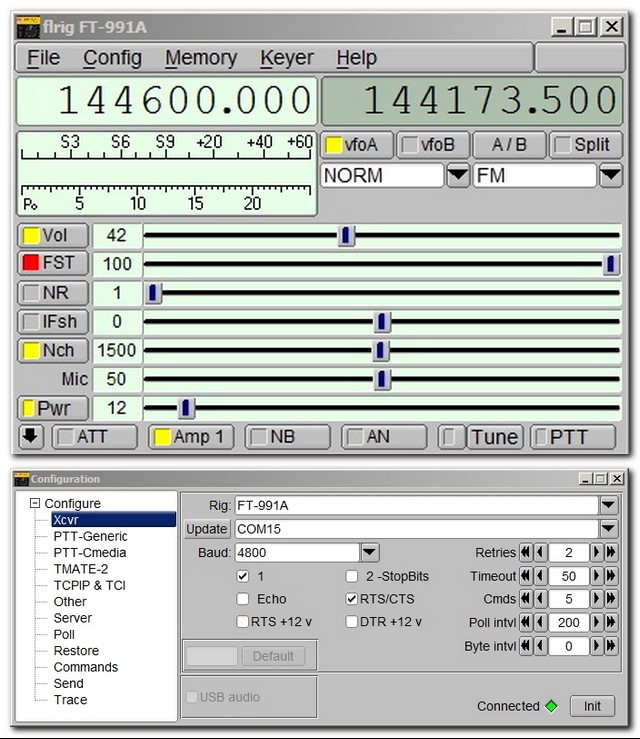Check the Echo checkbox

(x=243, y=599)
